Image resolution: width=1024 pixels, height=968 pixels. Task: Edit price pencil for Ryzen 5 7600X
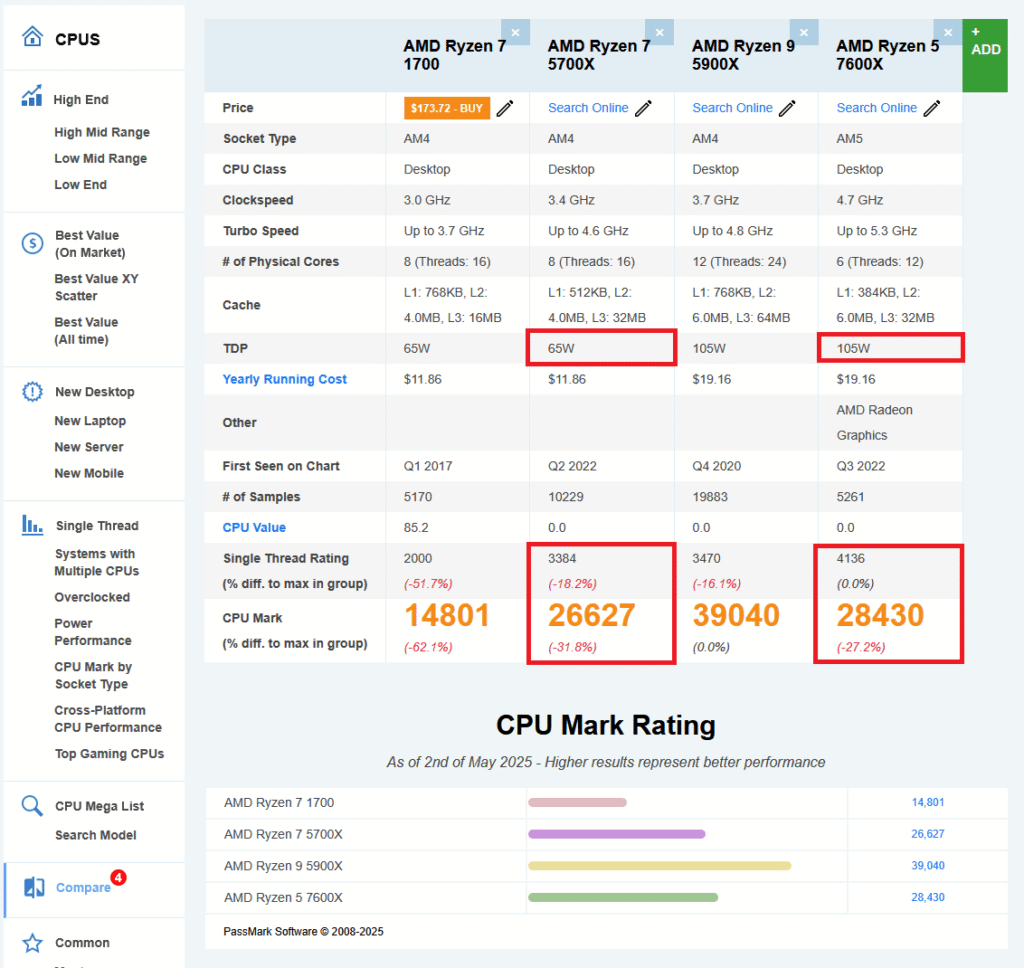[x=932, y=108]
